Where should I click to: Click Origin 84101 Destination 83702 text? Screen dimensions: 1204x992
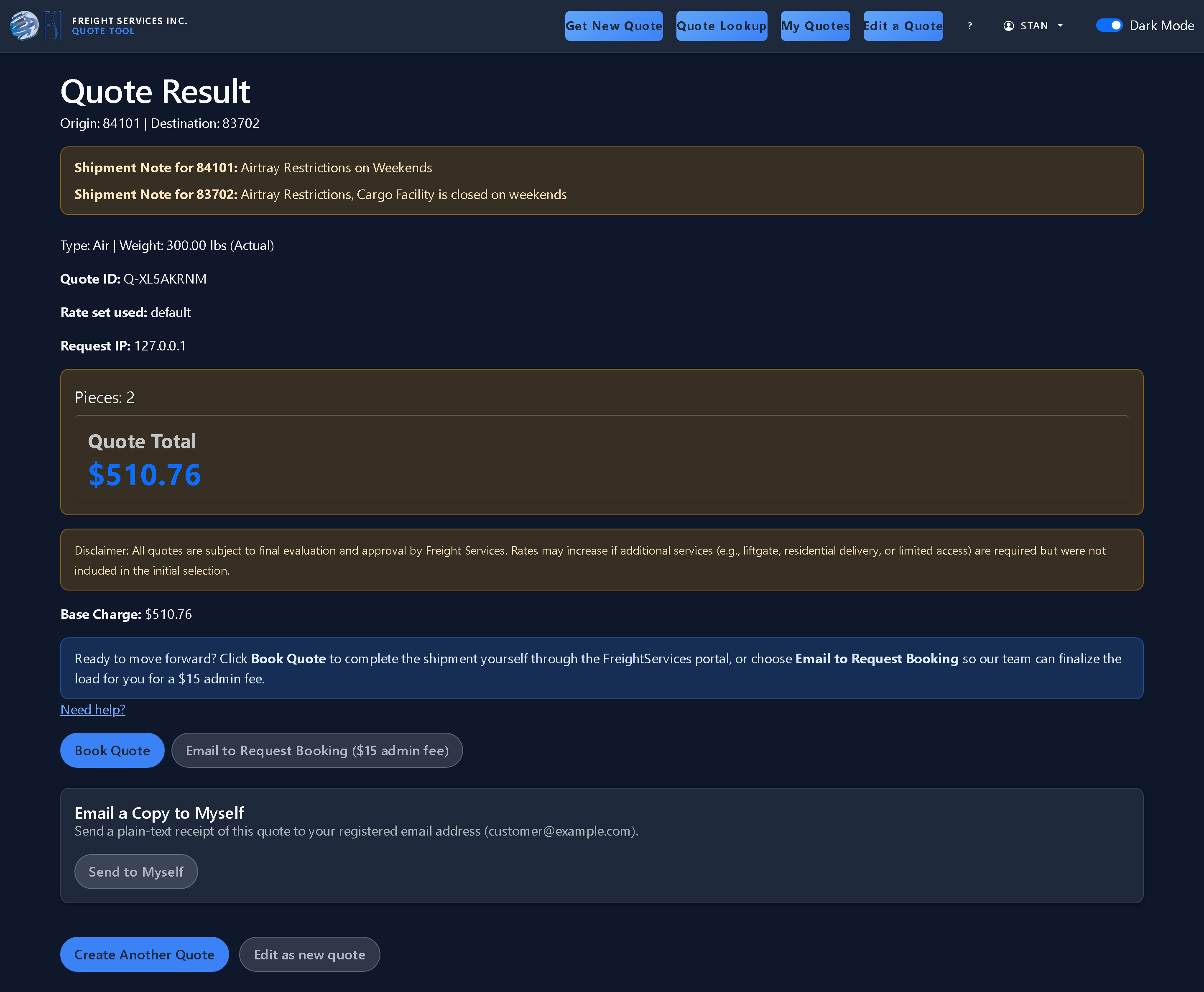click(x=160, y=123)
